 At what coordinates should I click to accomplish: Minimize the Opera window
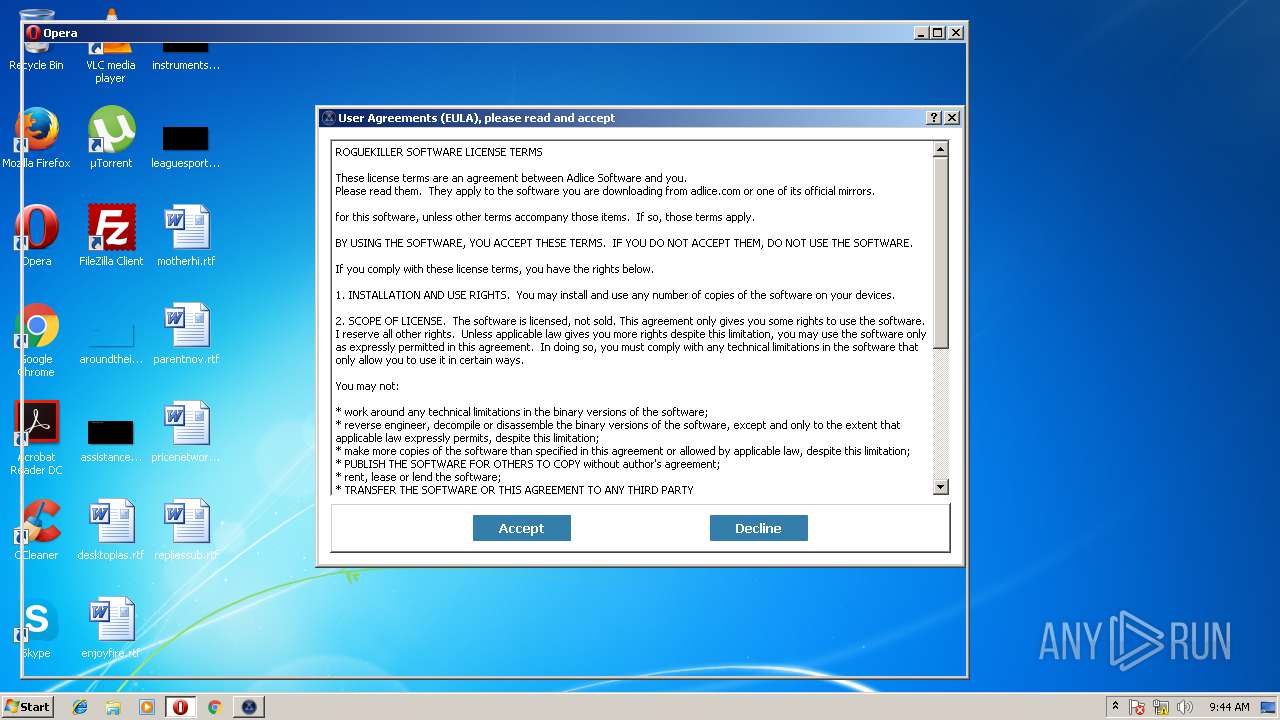pyautogui.click(x=921, y=33)
